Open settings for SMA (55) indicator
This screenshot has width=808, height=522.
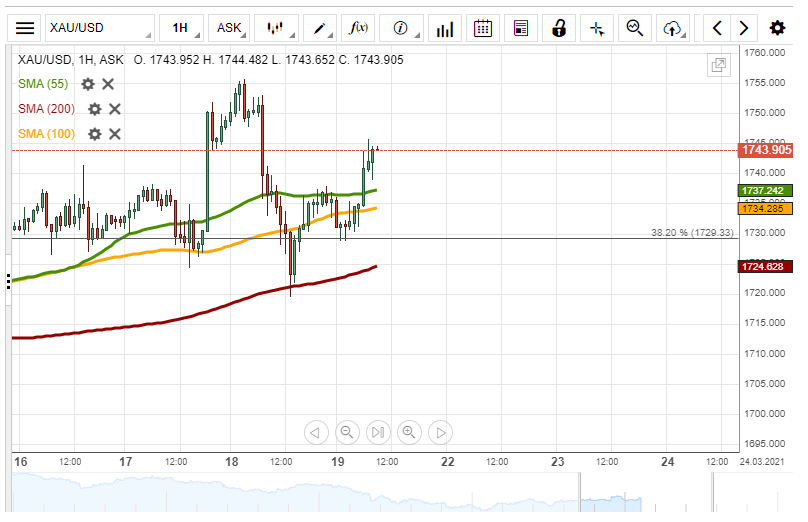pos(88,84)
